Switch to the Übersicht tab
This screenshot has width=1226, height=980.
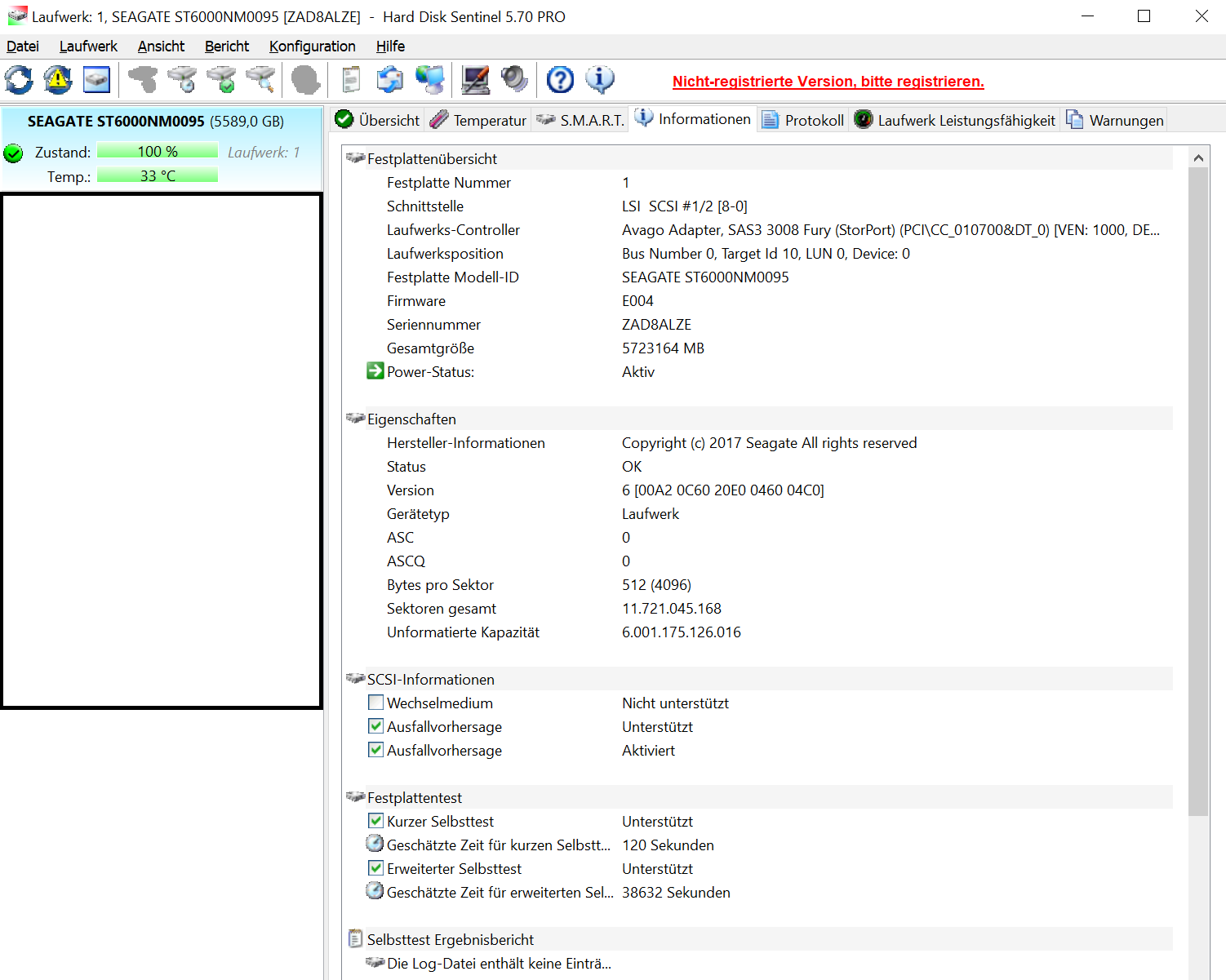377,120
